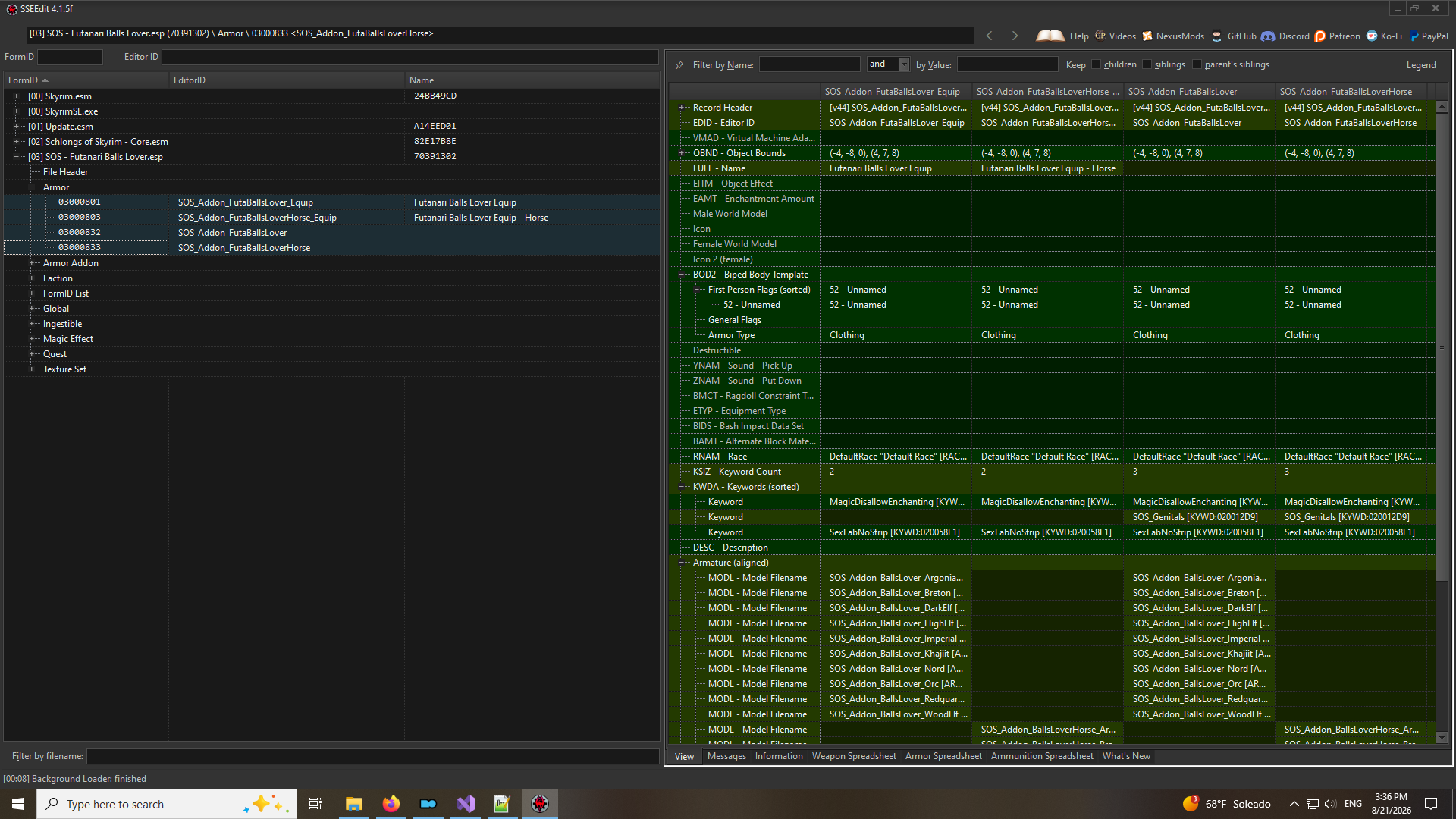
Task: Open File Explorer from the taskbar
Action: pyautogui.click(x=353, y=804)
